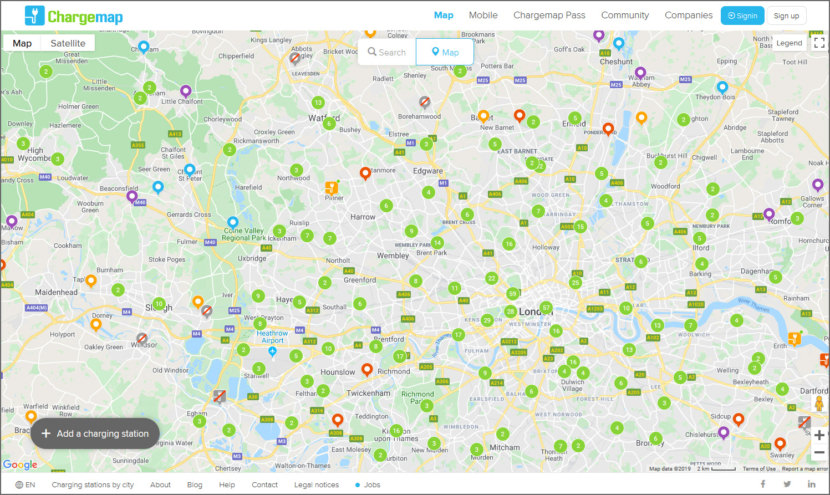
Task: Click the blue pin near Colne Valley Regional Park
Action: [x=232, y=222]
